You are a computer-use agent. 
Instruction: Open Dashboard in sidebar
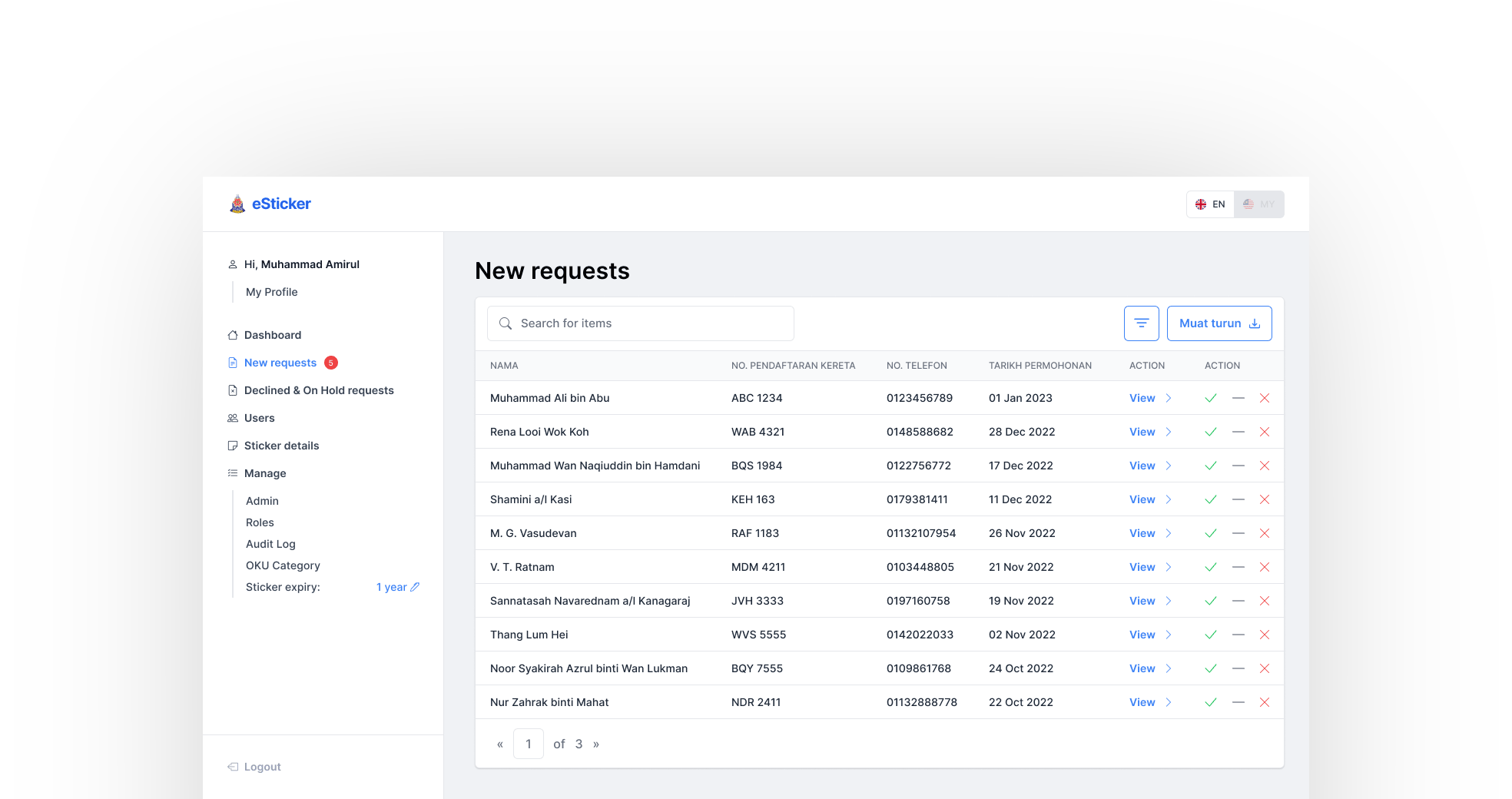pos(264,335)
